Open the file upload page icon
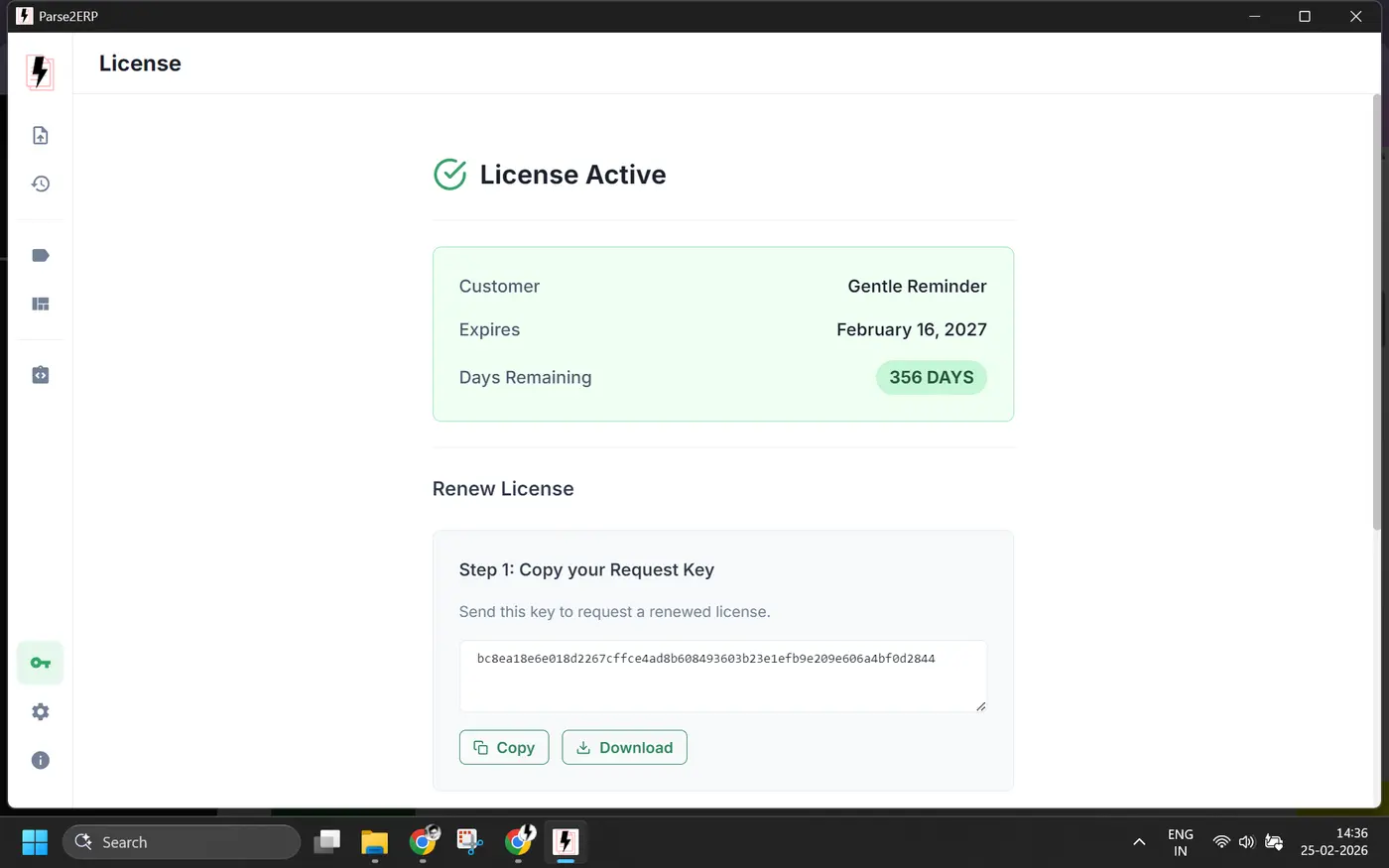 pyautogui.click(x=41, y=136)
